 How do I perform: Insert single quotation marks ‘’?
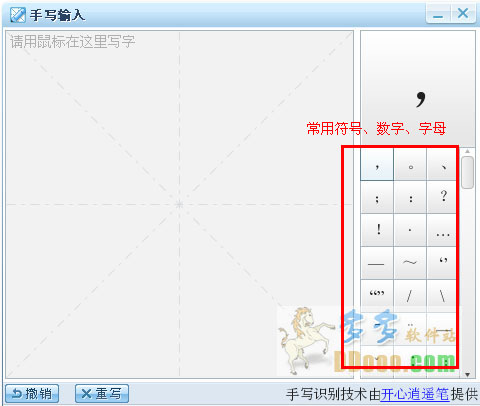coord(442,263)
